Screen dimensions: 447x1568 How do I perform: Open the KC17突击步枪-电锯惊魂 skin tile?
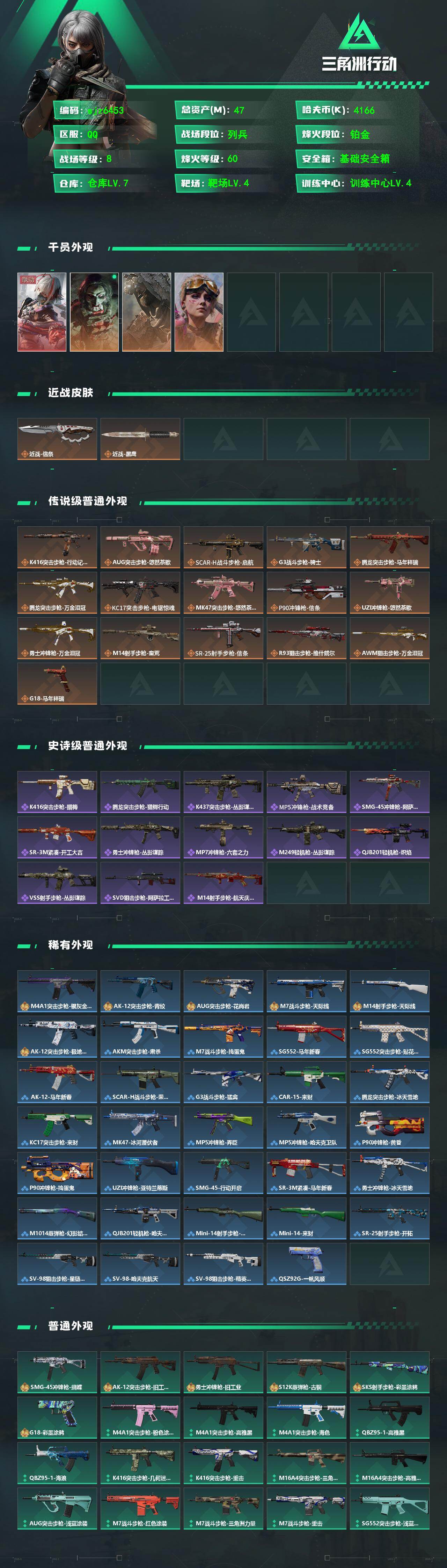140,592
